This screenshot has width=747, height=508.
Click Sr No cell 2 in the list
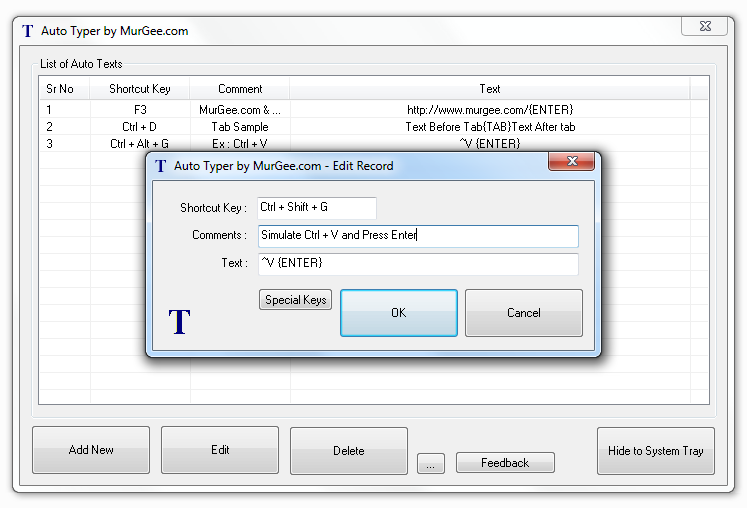(65, 127)
